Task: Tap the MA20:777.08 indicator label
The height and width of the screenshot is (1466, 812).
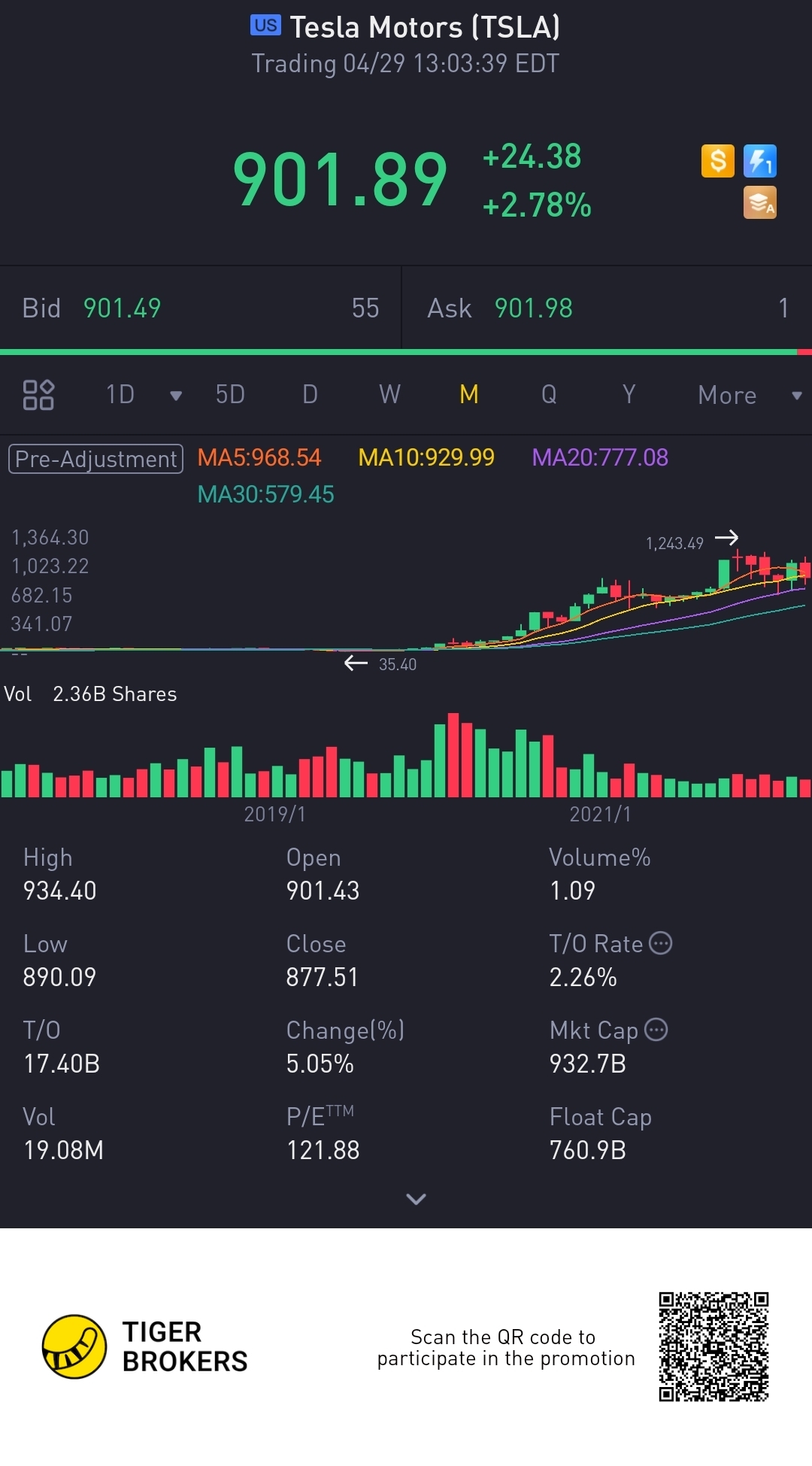Action: pyautogui.click(x=600, y=457)
